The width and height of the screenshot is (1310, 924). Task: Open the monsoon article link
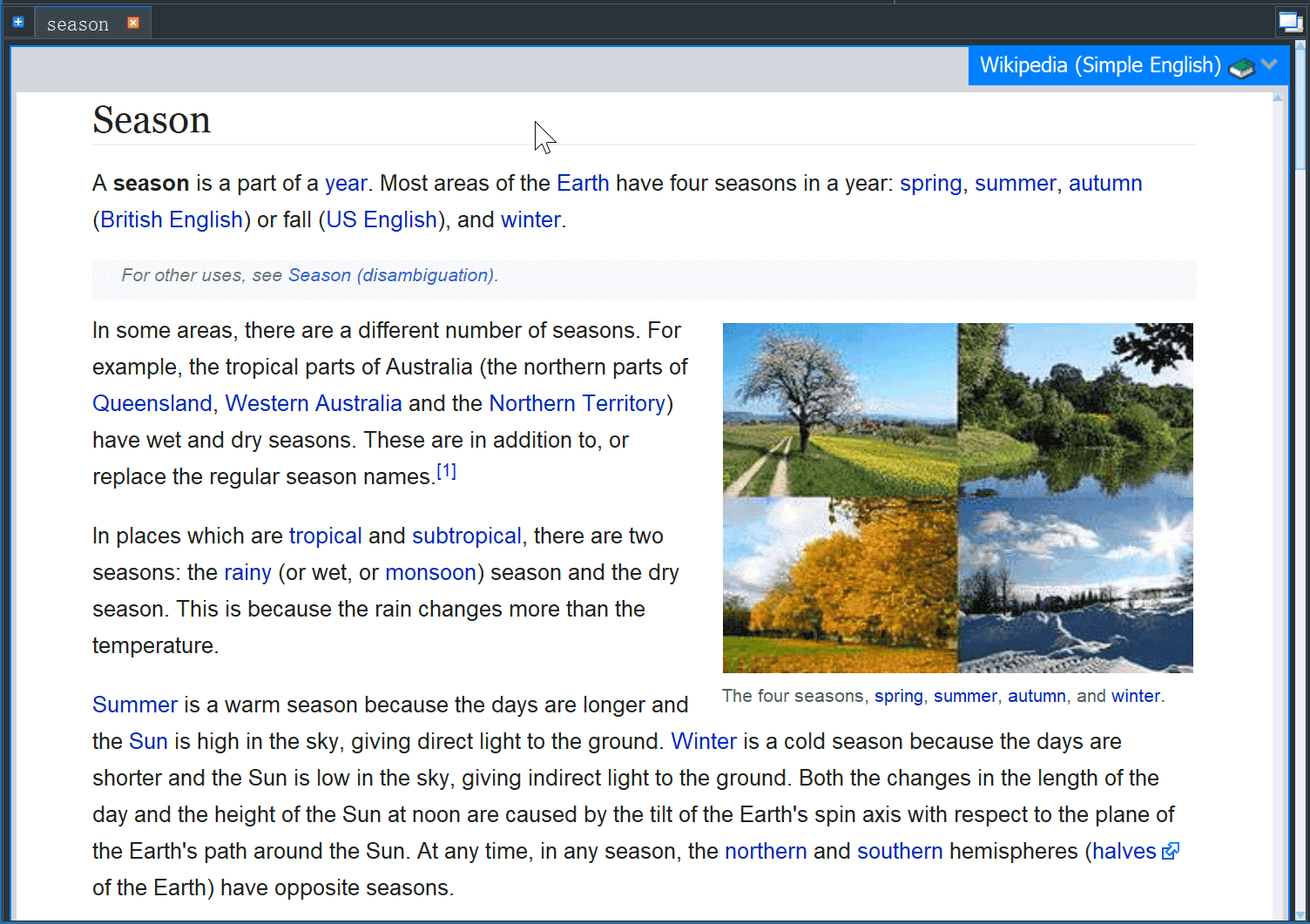430,572
